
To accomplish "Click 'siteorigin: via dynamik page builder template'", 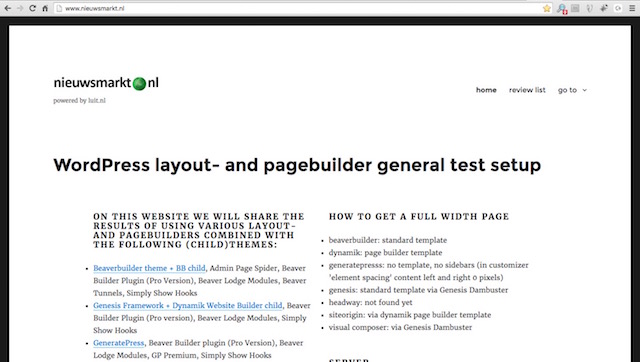I will pyautogui.click(x=410, y=315).
